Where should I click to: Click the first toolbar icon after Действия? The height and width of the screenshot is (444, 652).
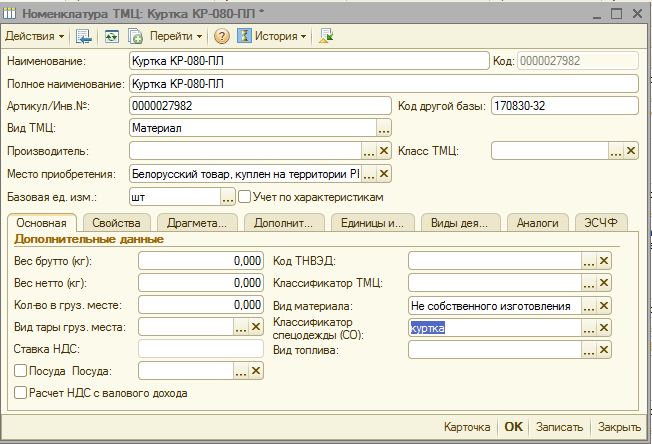pos(84,36)
